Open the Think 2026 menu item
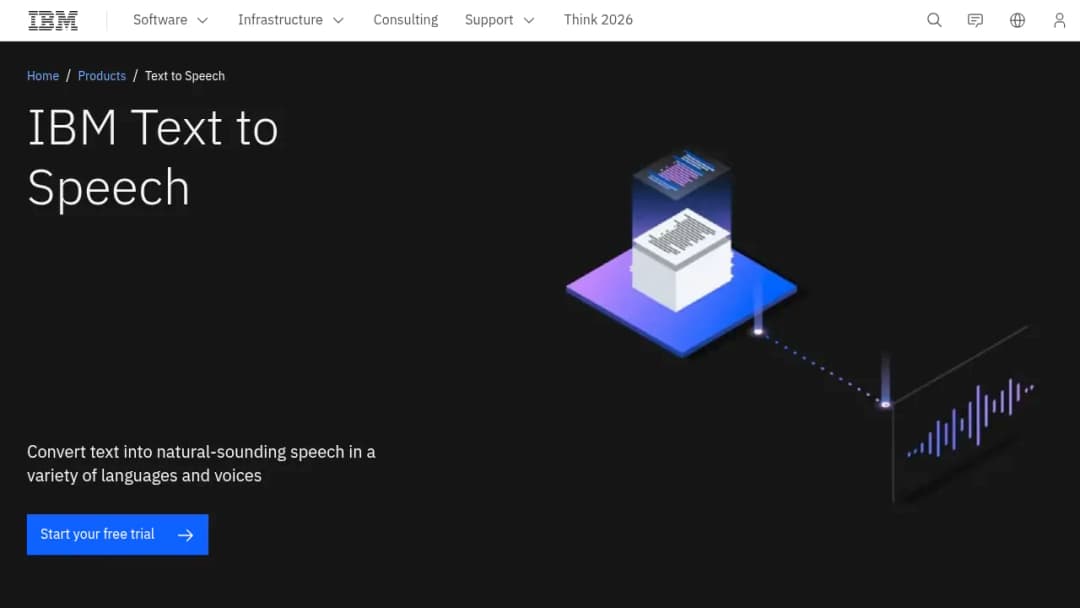The image size is (1080, 608). (598, 20)
